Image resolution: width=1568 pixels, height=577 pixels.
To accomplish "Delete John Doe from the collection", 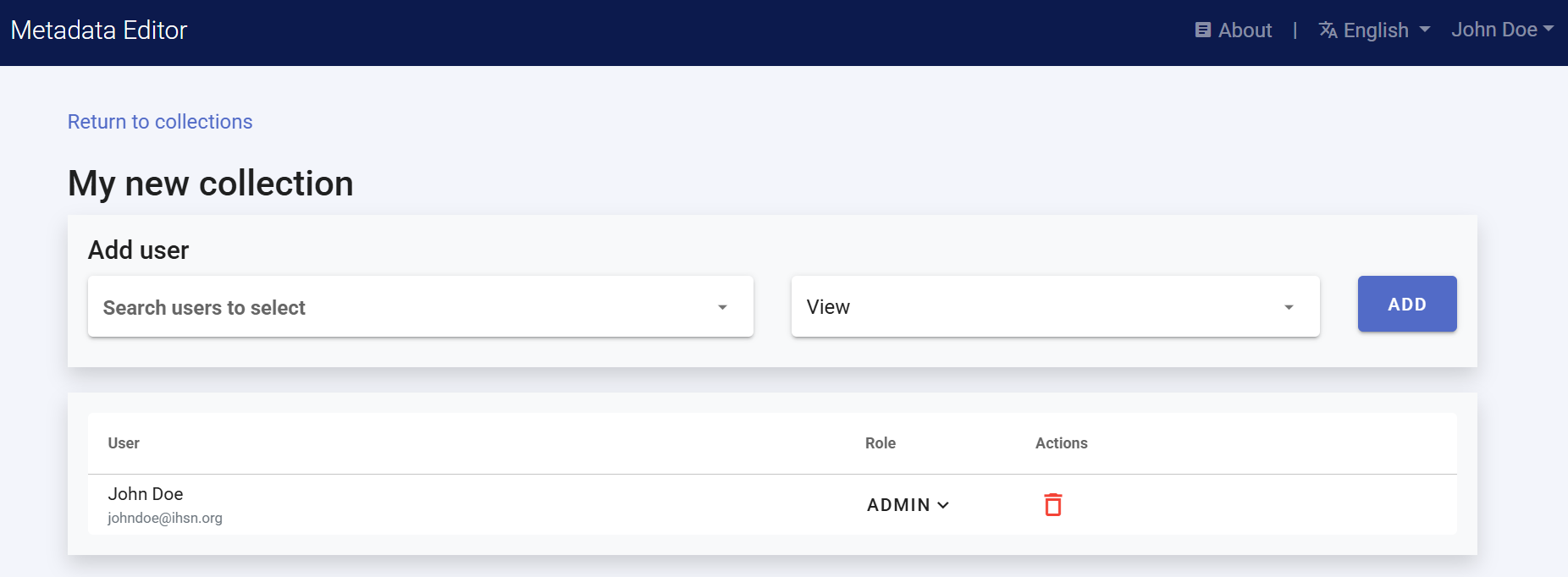I will tap(1052, 505).
